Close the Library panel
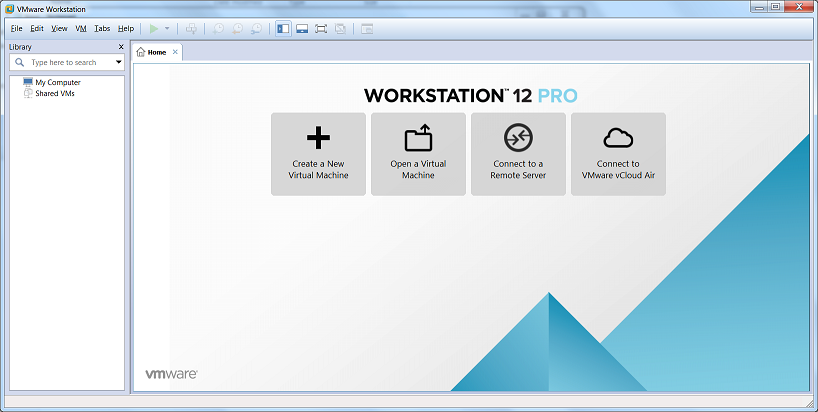The height and width of the screenshot is (412, 818). click(x=121, y=47)
